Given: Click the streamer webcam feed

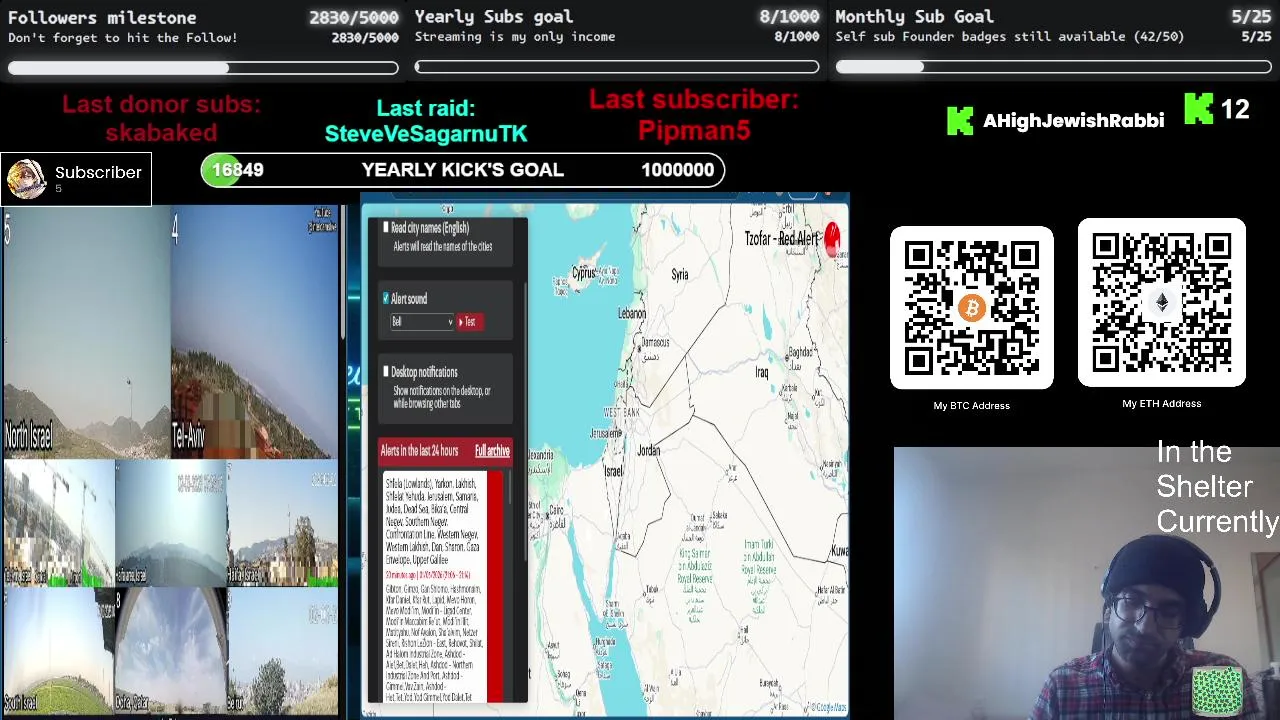Looking at the screenshot, I should click(1086, 583).
